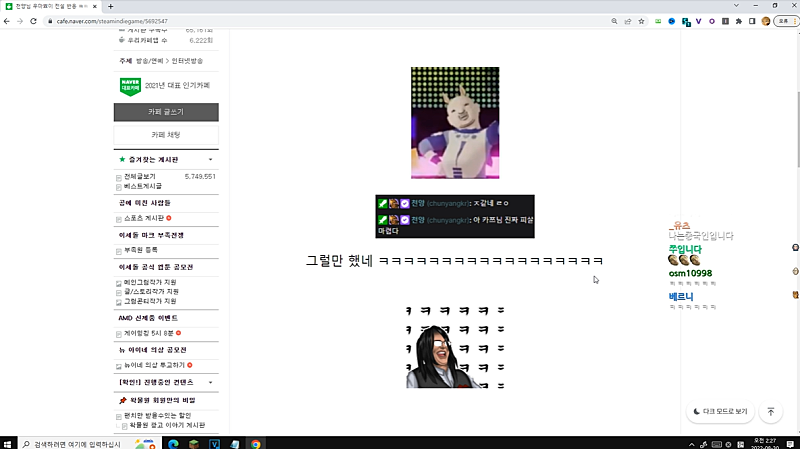The width and height of the screenshot is (800, 449).
Task: Open the taskbar notification center
Action: click(790, 444)
